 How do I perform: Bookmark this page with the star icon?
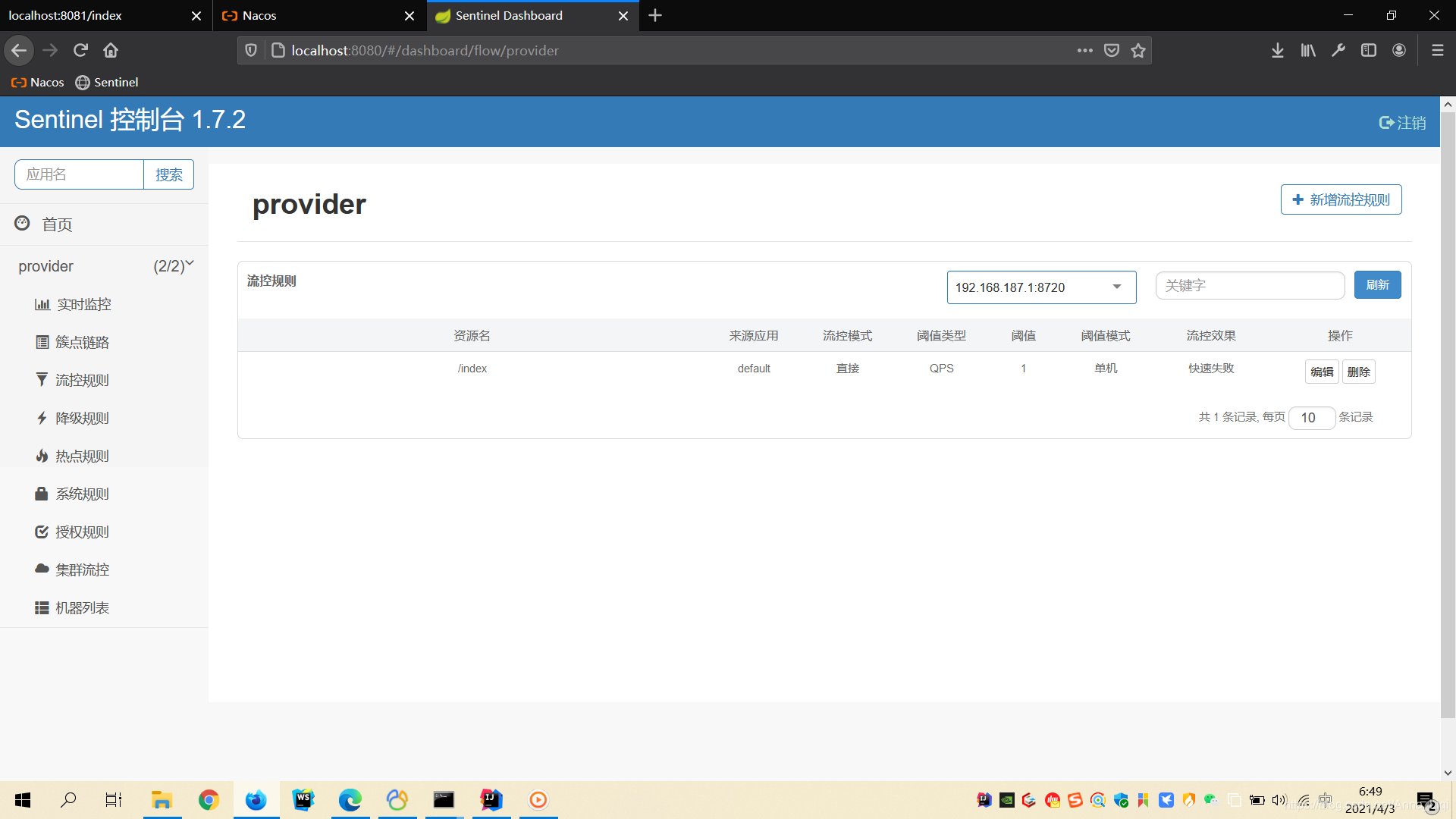1138,50
